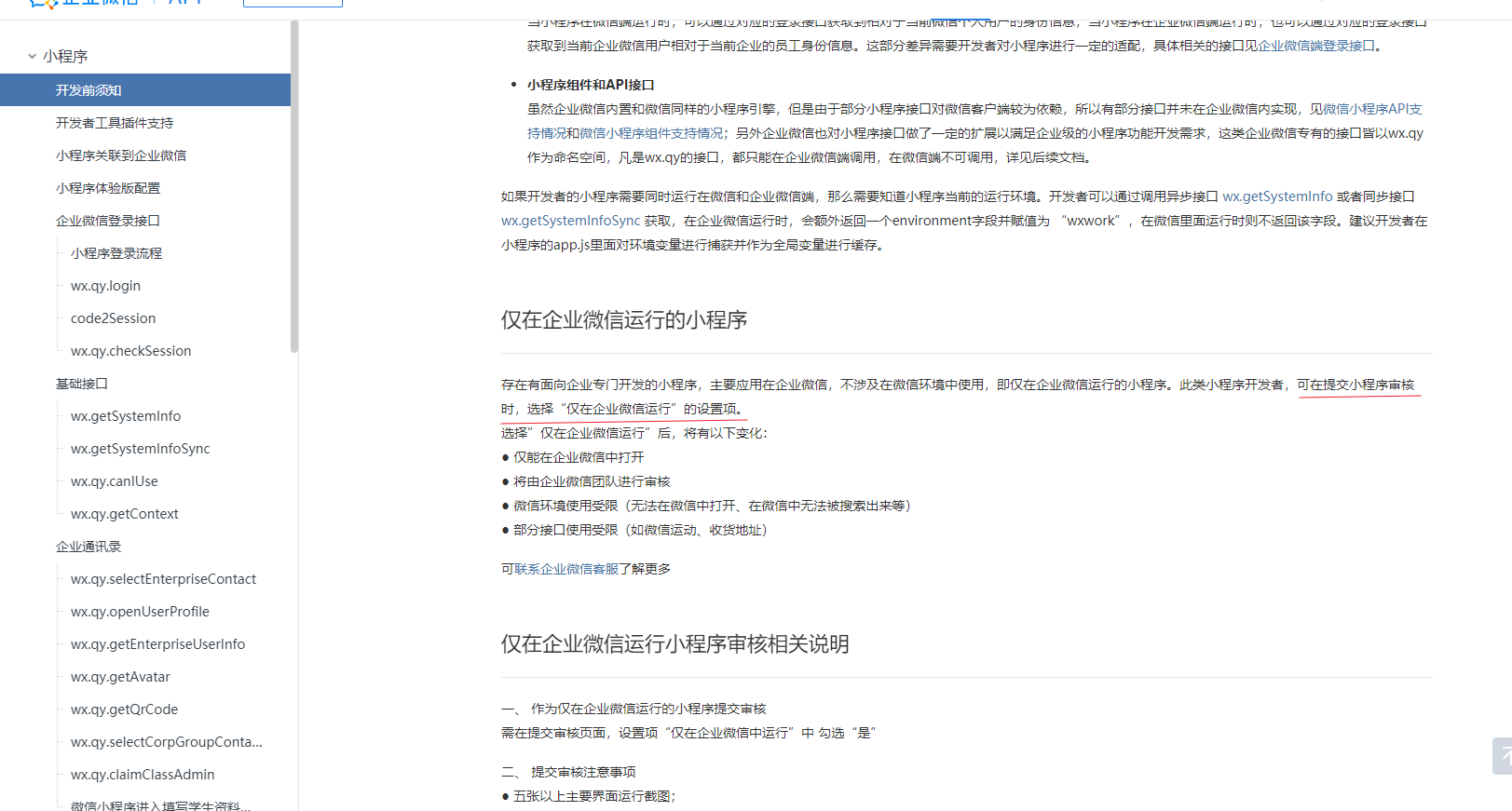Open wx.getSystemInfo entry in sidebar
The width and height of the screenshot is (1512, 811).
coord(126,416)
